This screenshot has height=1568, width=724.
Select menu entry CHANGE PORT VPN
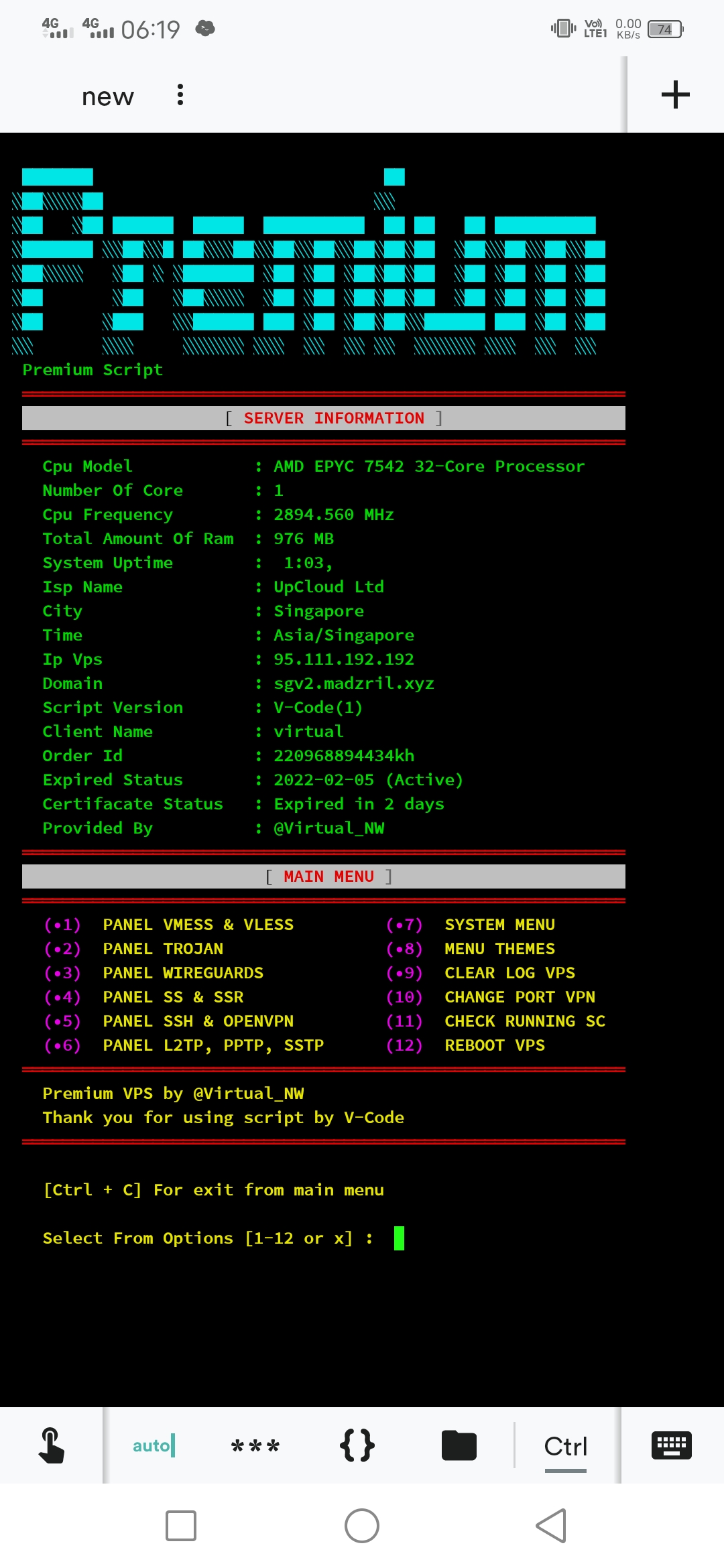(520, 997)
